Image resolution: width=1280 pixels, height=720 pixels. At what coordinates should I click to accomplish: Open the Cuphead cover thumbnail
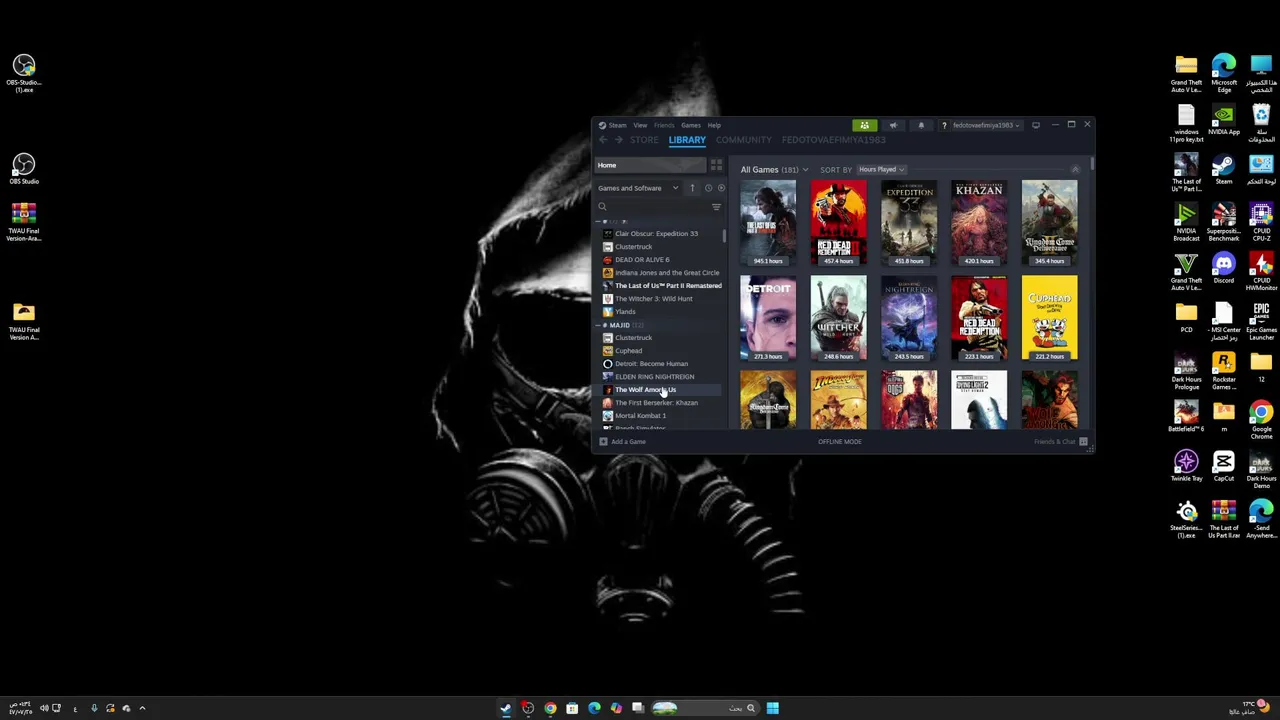pos(1049,318)
